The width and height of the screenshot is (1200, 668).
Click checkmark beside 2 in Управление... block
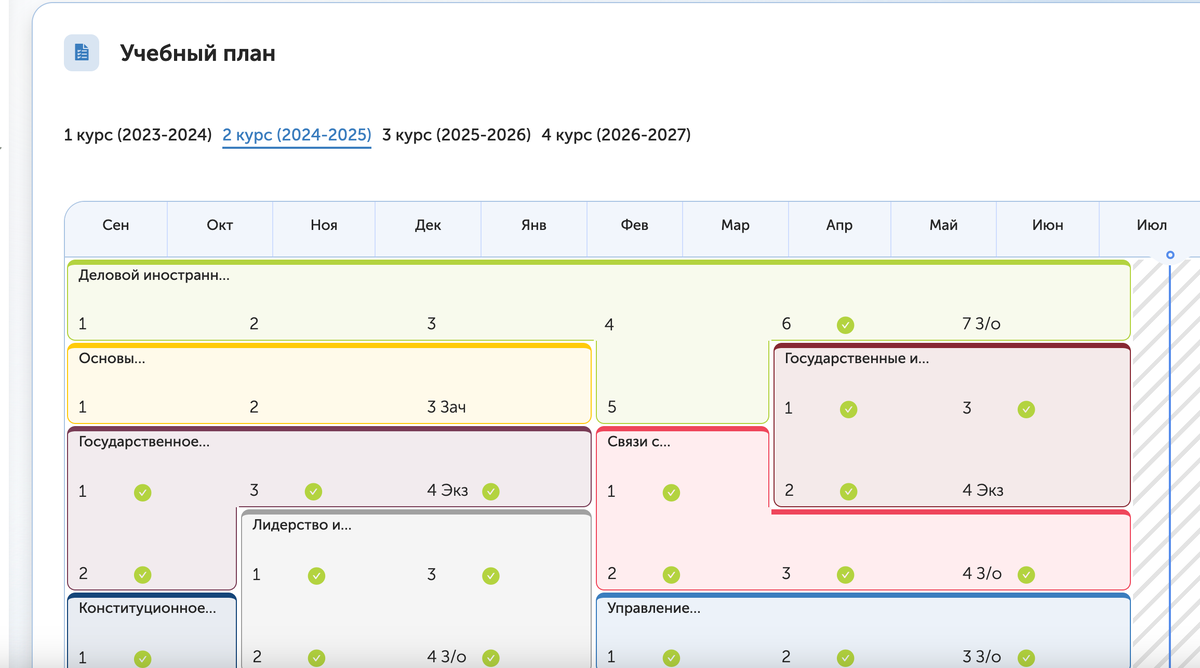[x=845, y=657]
